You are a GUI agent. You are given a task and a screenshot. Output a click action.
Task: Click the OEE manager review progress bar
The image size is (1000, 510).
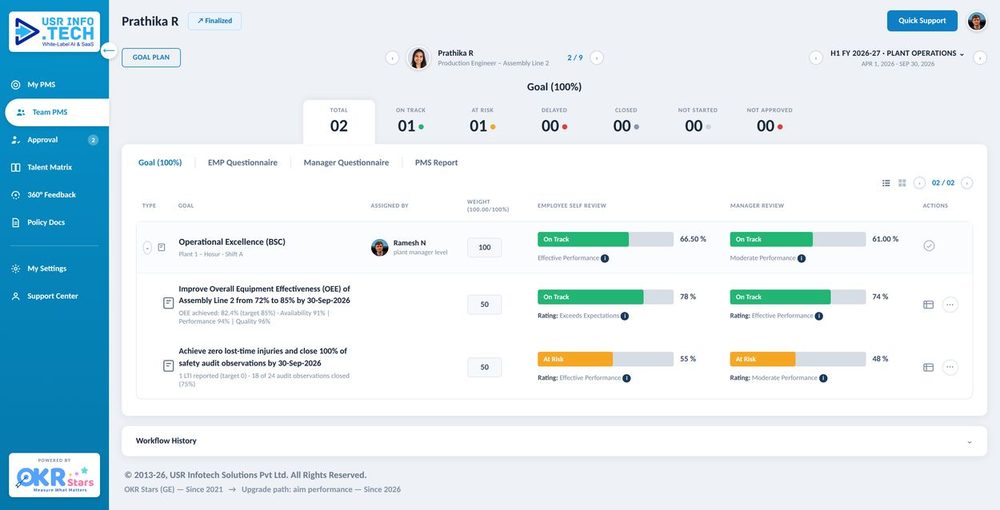click(798, 297)
